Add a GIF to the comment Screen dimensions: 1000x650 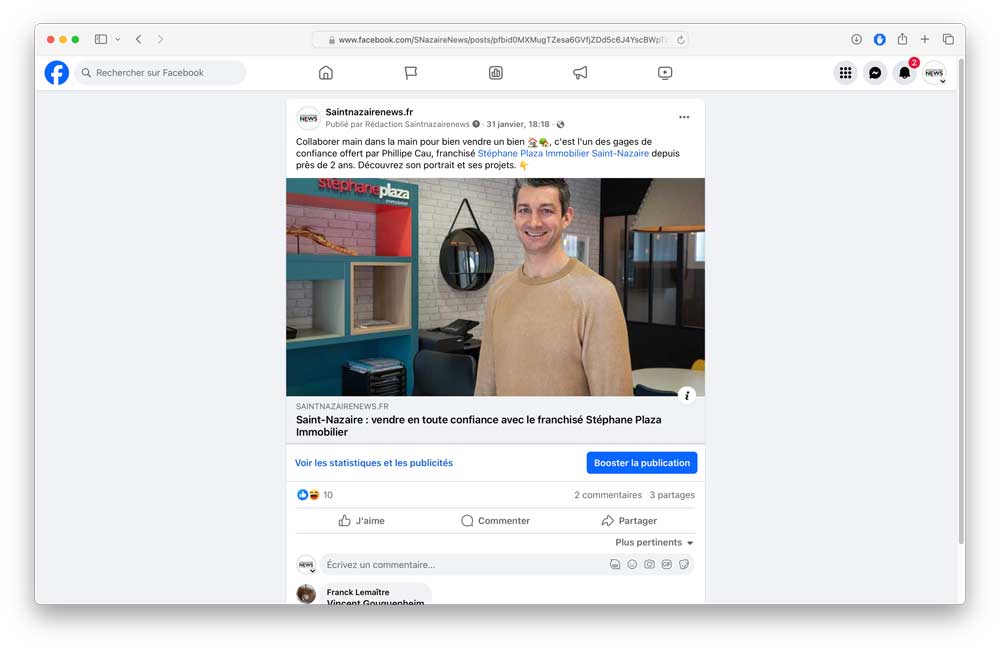[x=666, y=565]
